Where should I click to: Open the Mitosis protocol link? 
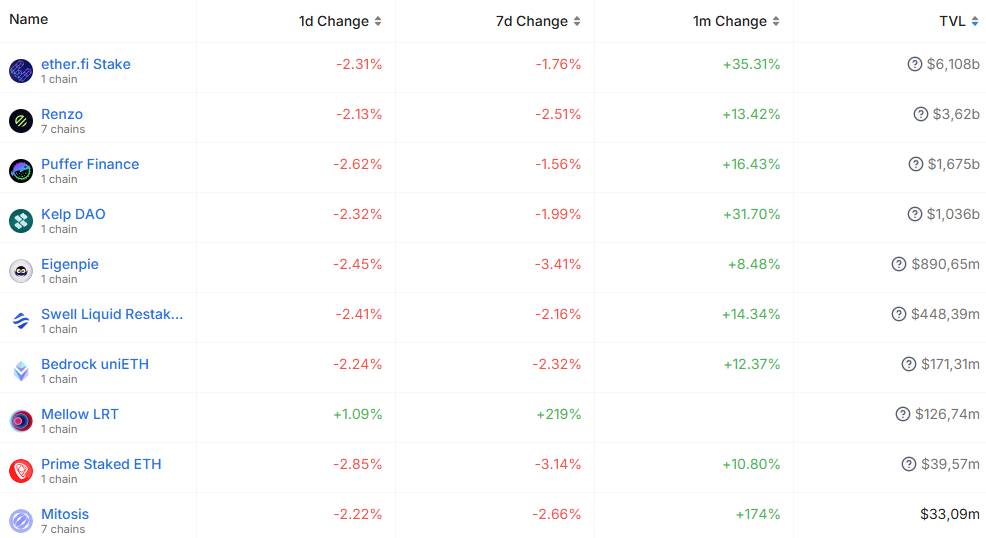coord(65,514)
